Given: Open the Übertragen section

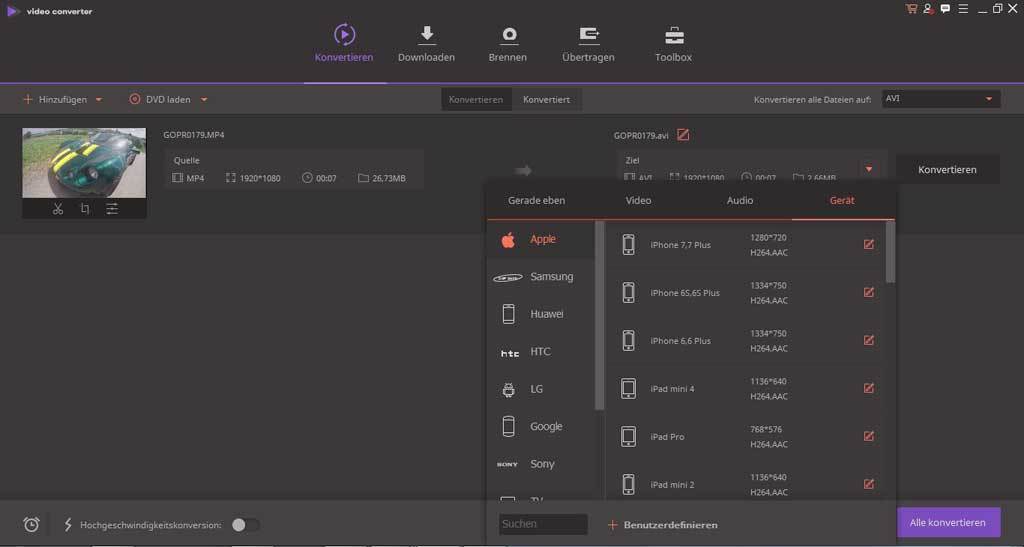Looking at the screenshot, I should (588, 44).
